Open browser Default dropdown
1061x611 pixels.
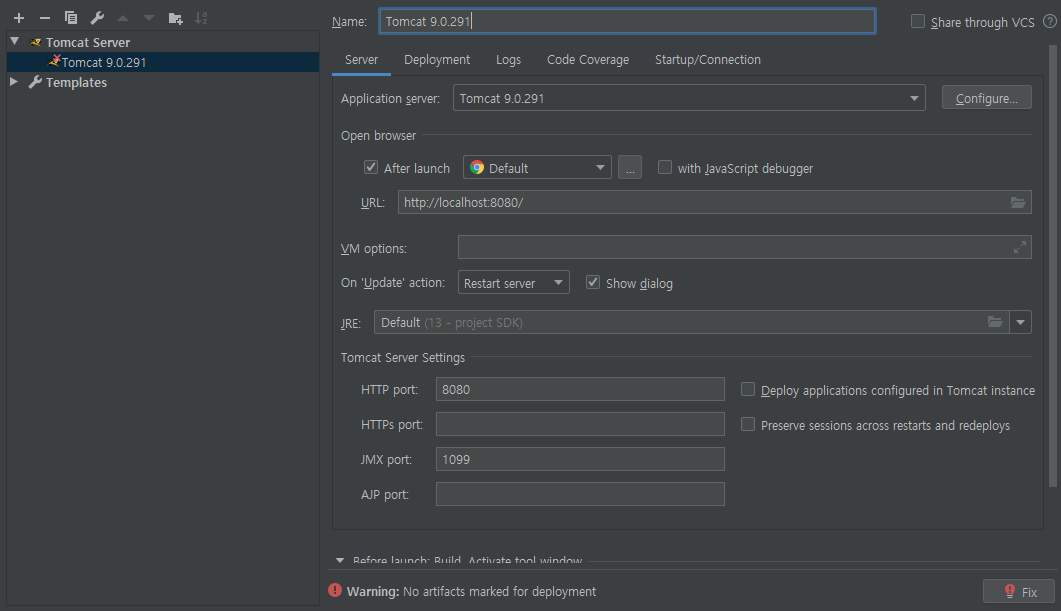pyautogui.click(x=537, y=167)
